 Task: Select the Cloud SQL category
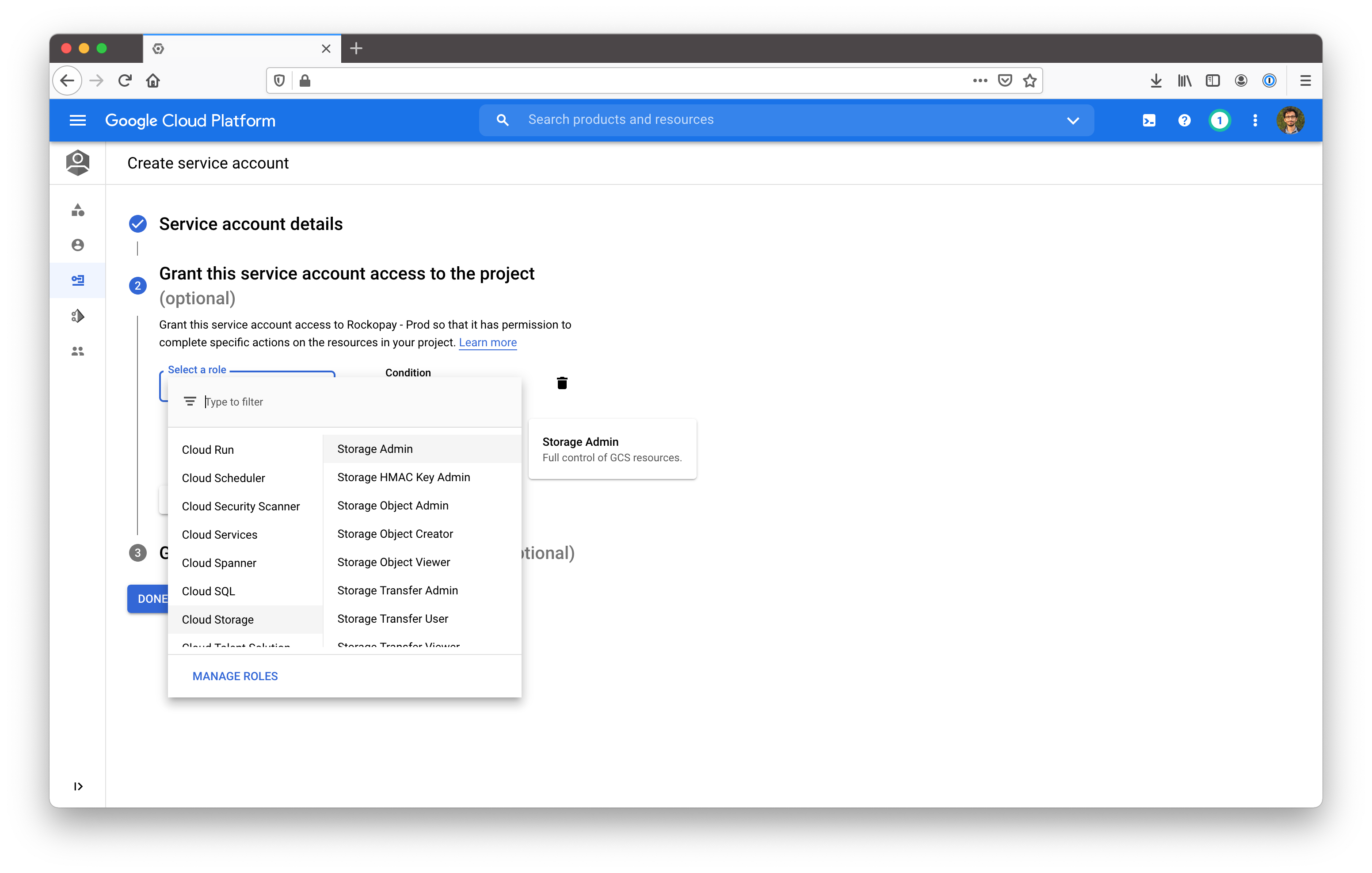[x=208, y=591]
